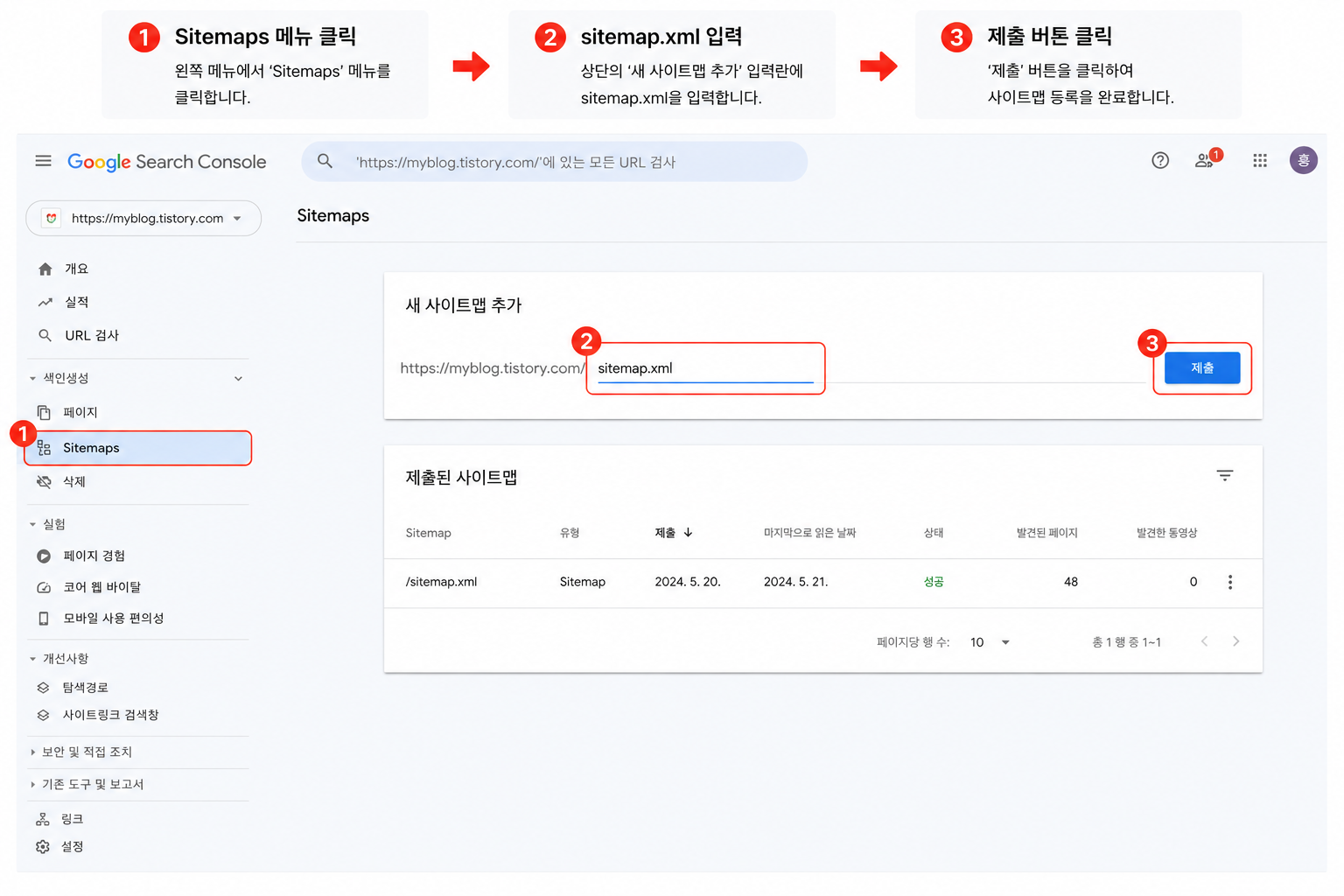Select the Sitemaps menu item
The image size is (1344, 896).
[x=138, y=448]
